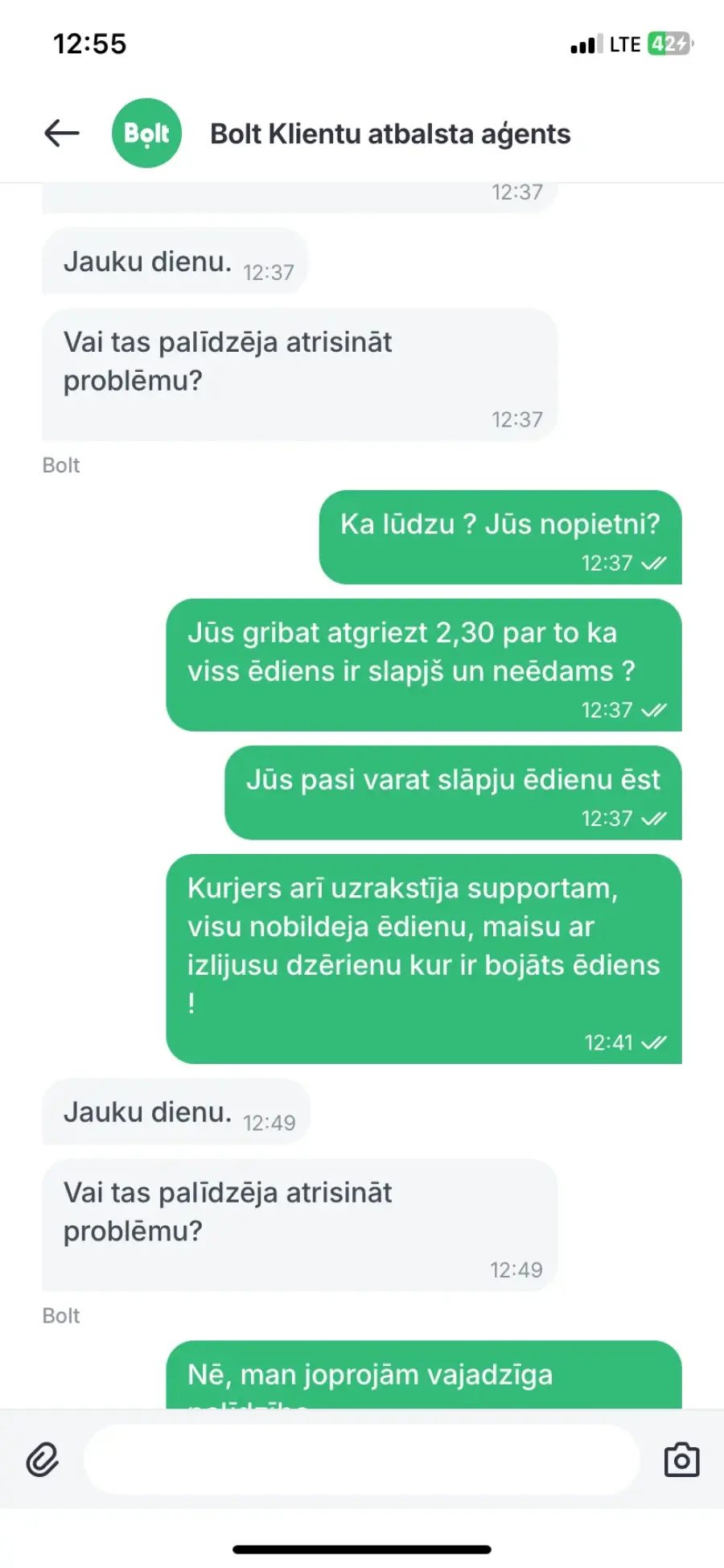Tap read checkmarks on 12:41 message

point(654,1042)
